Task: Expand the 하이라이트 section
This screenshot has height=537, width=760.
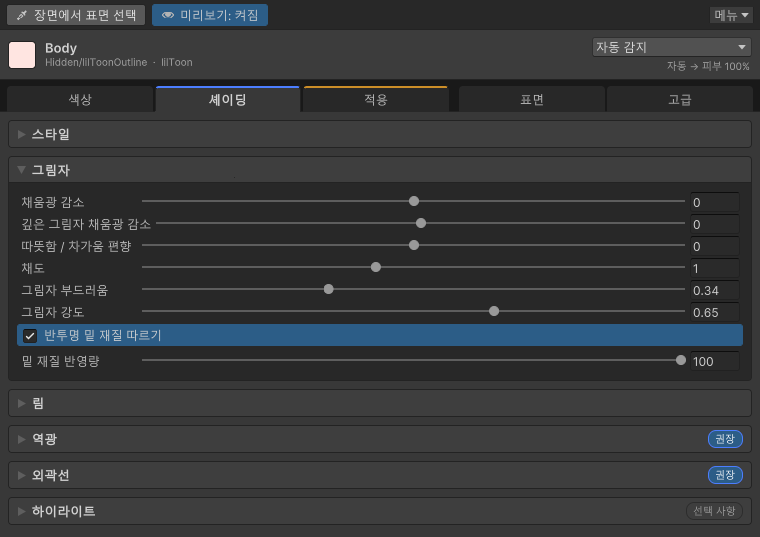Action: [x=380, y=511]
